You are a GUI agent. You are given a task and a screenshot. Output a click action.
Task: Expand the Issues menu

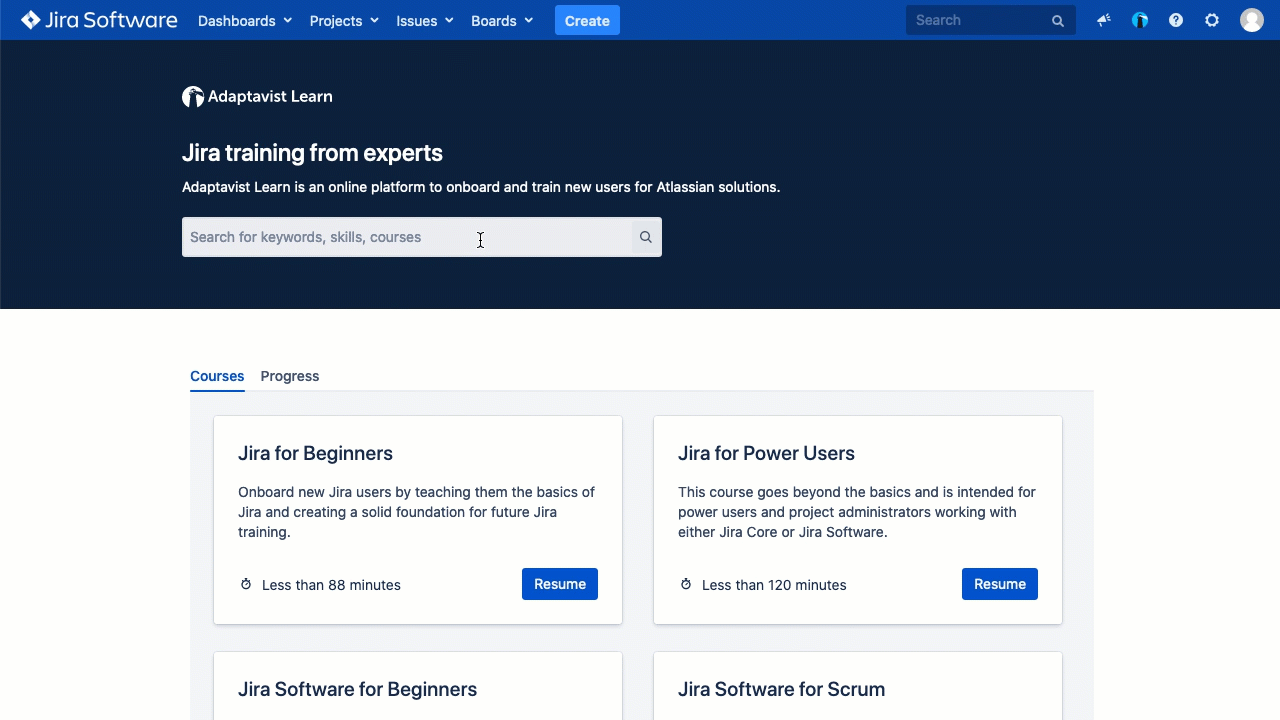pyautogui.click(x=424, y=21)
